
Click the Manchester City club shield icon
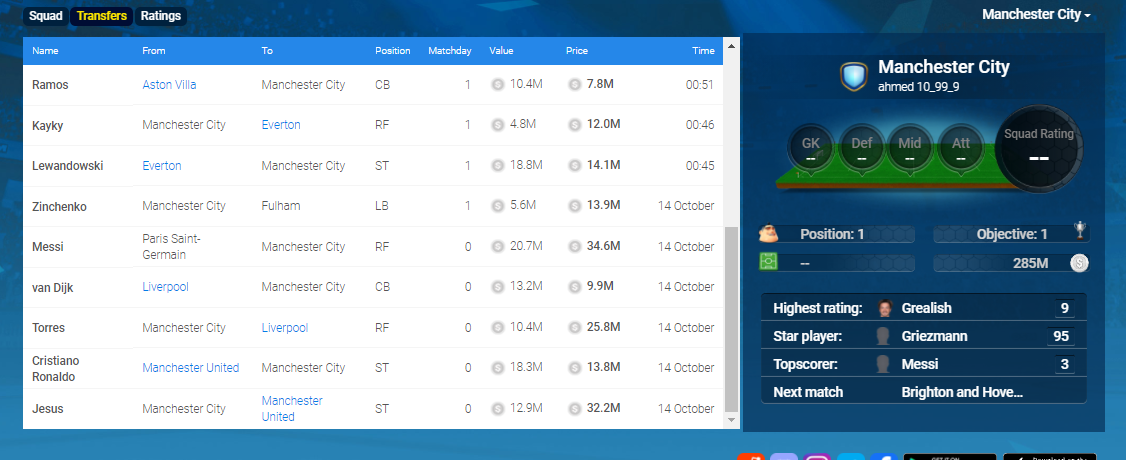coord(853,76)
